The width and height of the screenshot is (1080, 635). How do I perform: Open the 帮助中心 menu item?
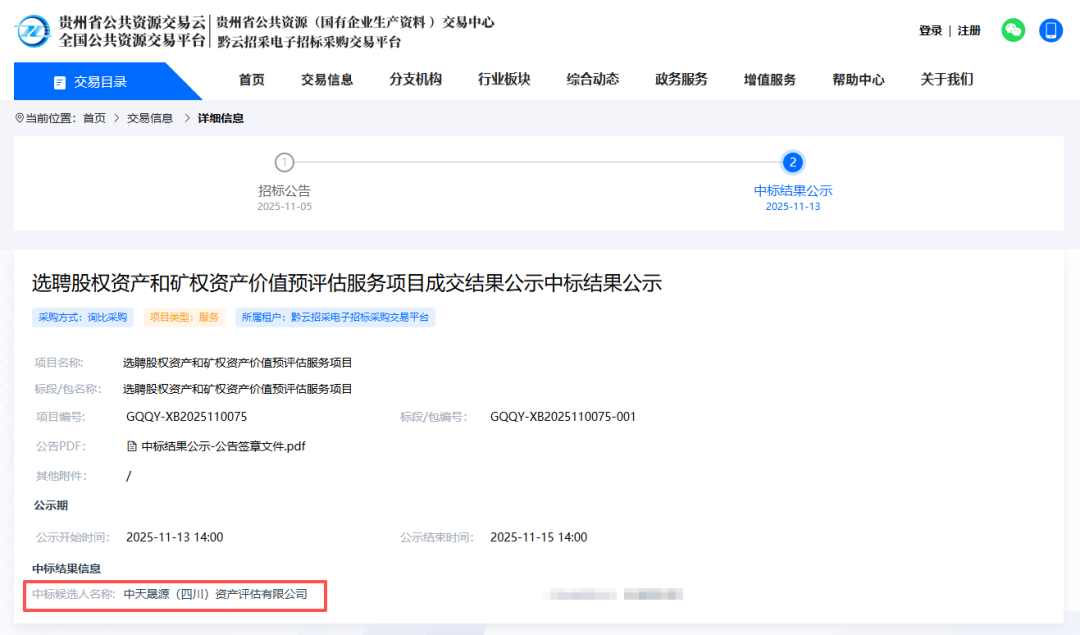pos(858,80)
